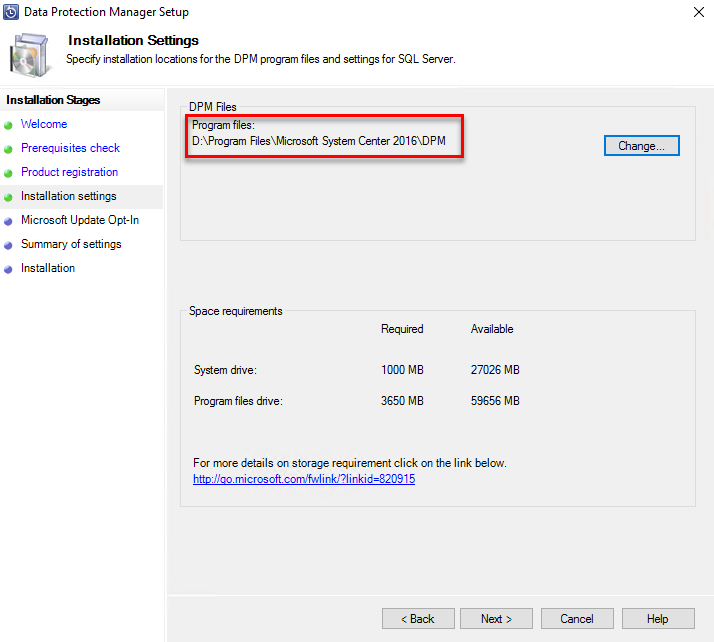Click the Change... button for program files

642,146
